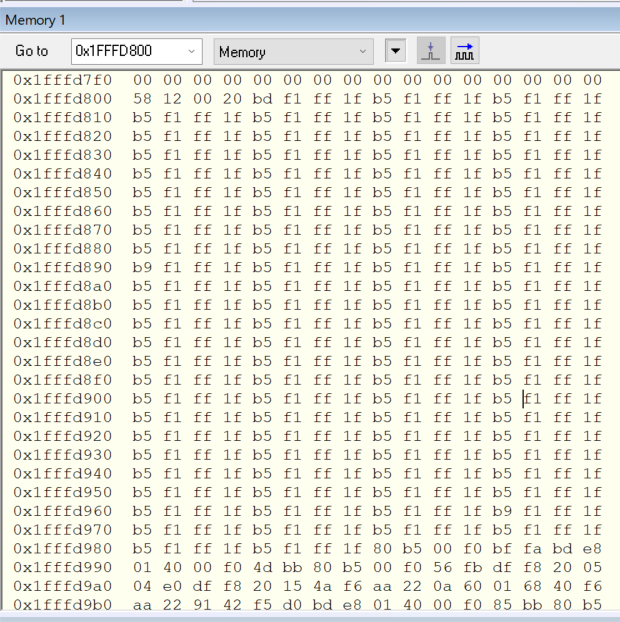
Task: Click the Go to label
Action: [x=31, y=52]
